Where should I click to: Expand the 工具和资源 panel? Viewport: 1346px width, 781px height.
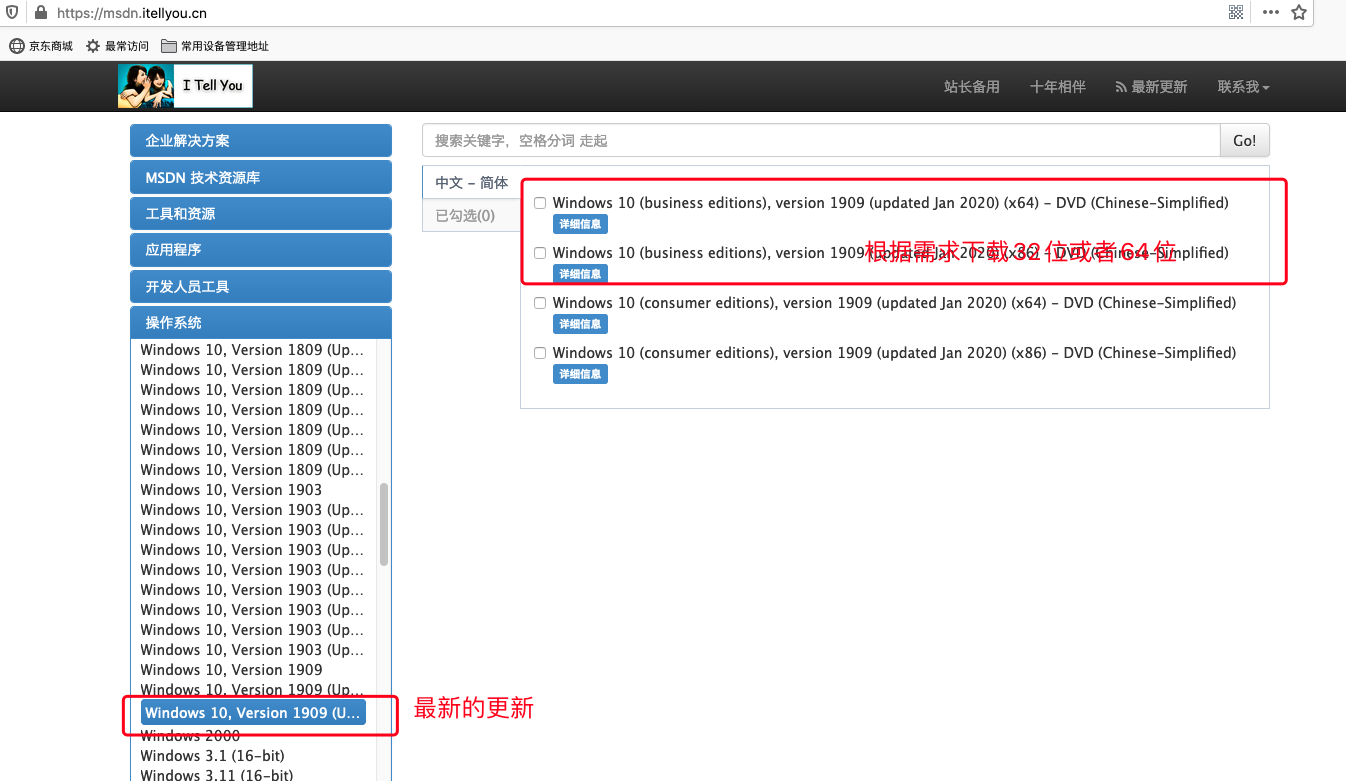(261, 214)
